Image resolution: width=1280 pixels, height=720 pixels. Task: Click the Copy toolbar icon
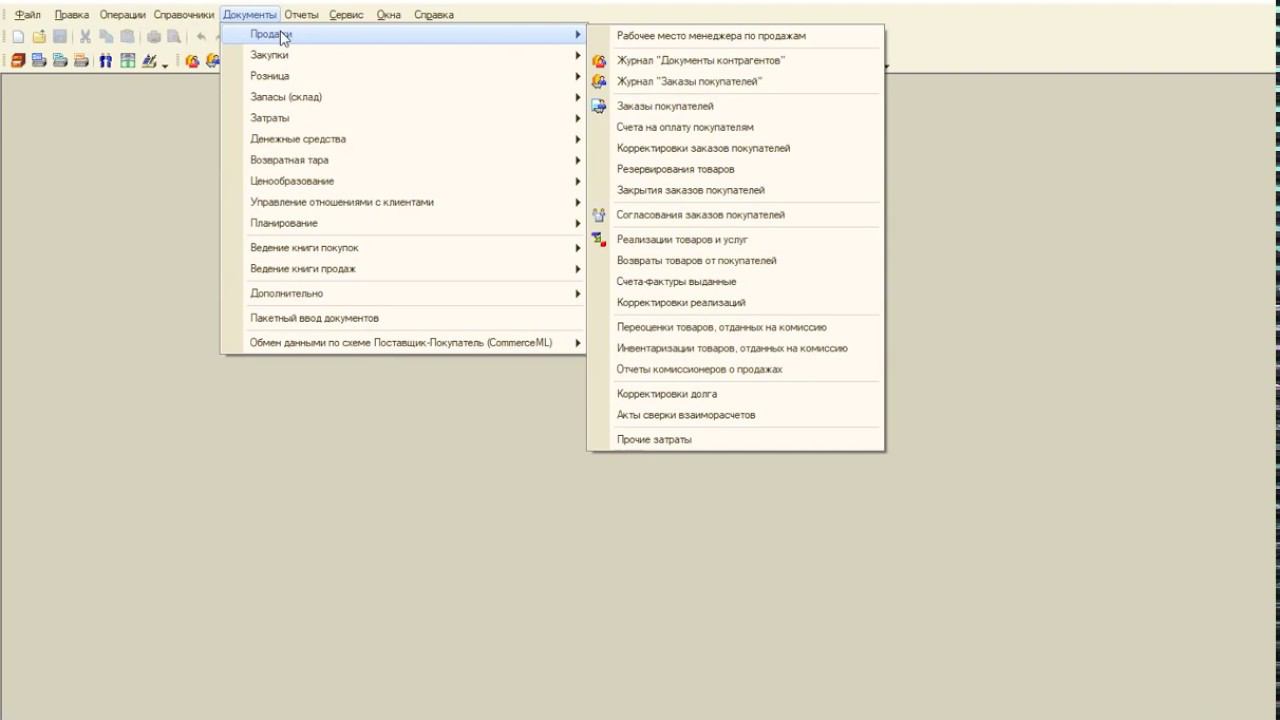[x=106, y=37]
